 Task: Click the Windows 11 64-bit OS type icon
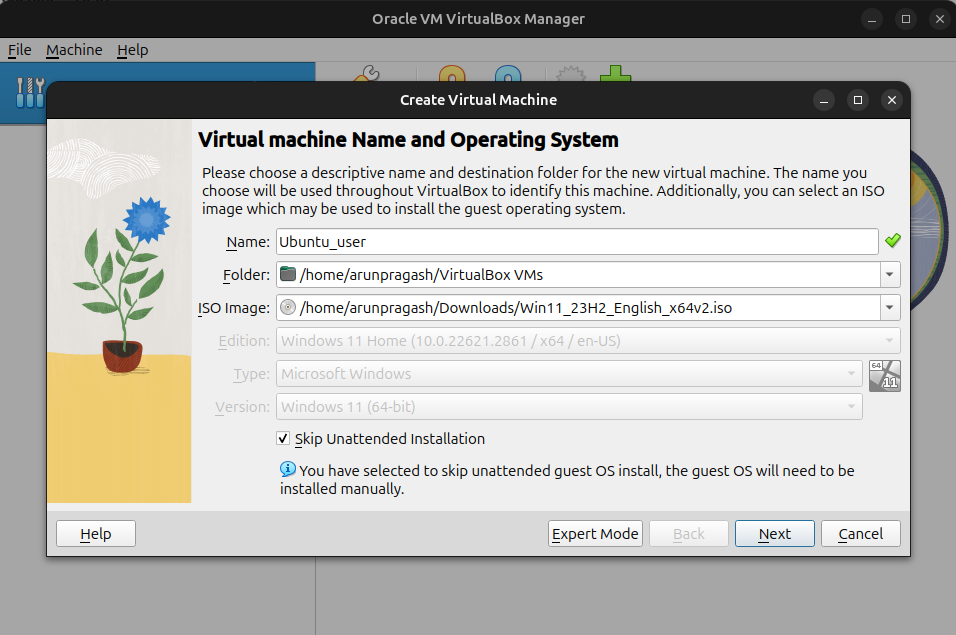point(884,375)
